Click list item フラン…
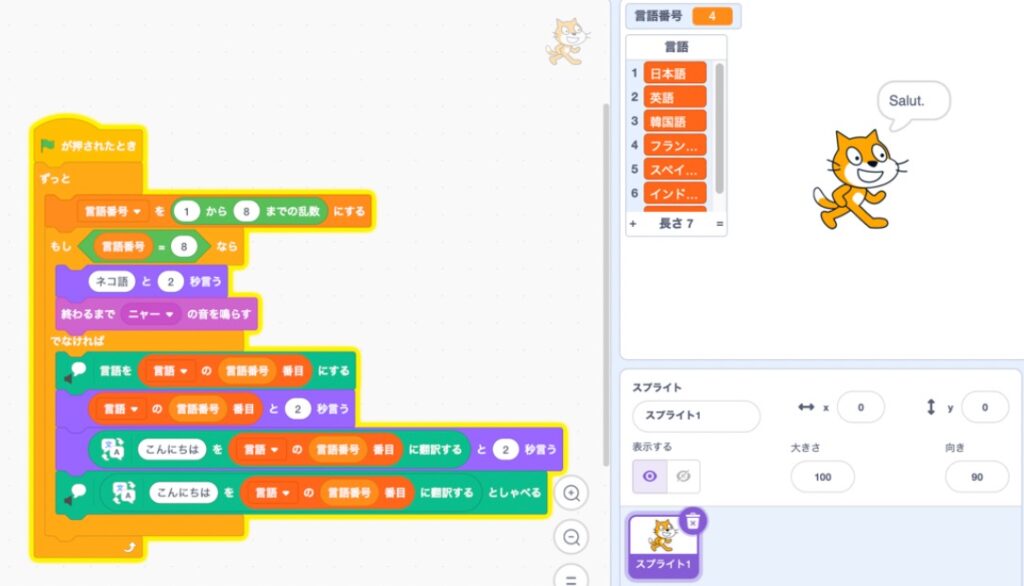The height and width of the screenshot is (586, 1024). click(675, 145)
